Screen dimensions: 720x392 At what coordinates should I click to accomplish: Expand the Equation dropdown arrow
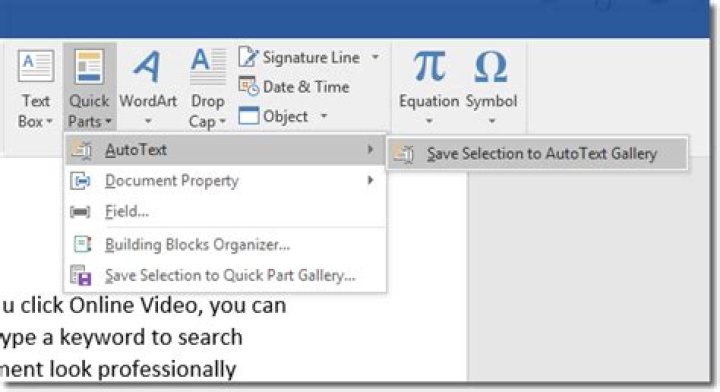click(429, 122)
